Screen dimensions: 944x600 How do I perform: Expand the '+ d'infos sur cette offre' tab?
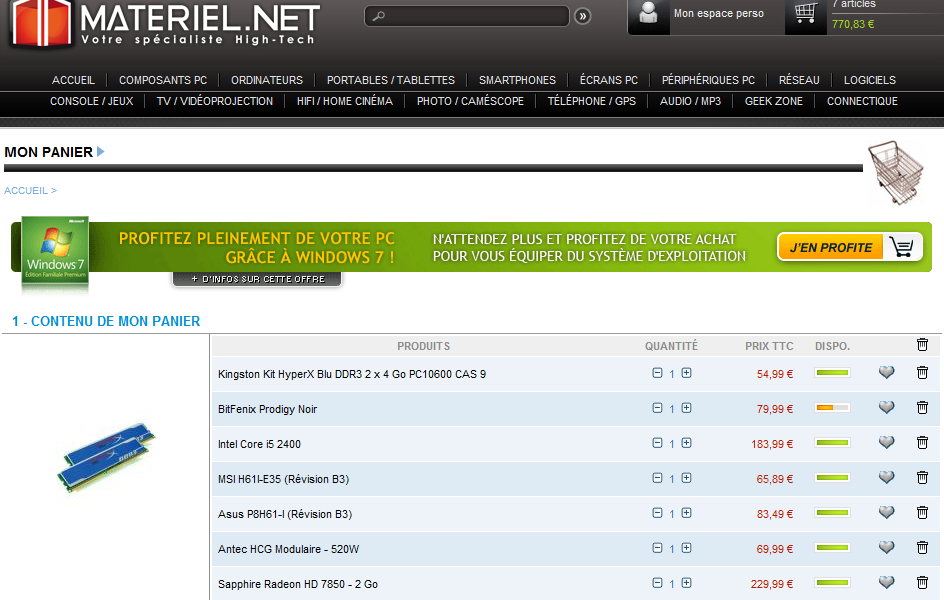point(257,279)
